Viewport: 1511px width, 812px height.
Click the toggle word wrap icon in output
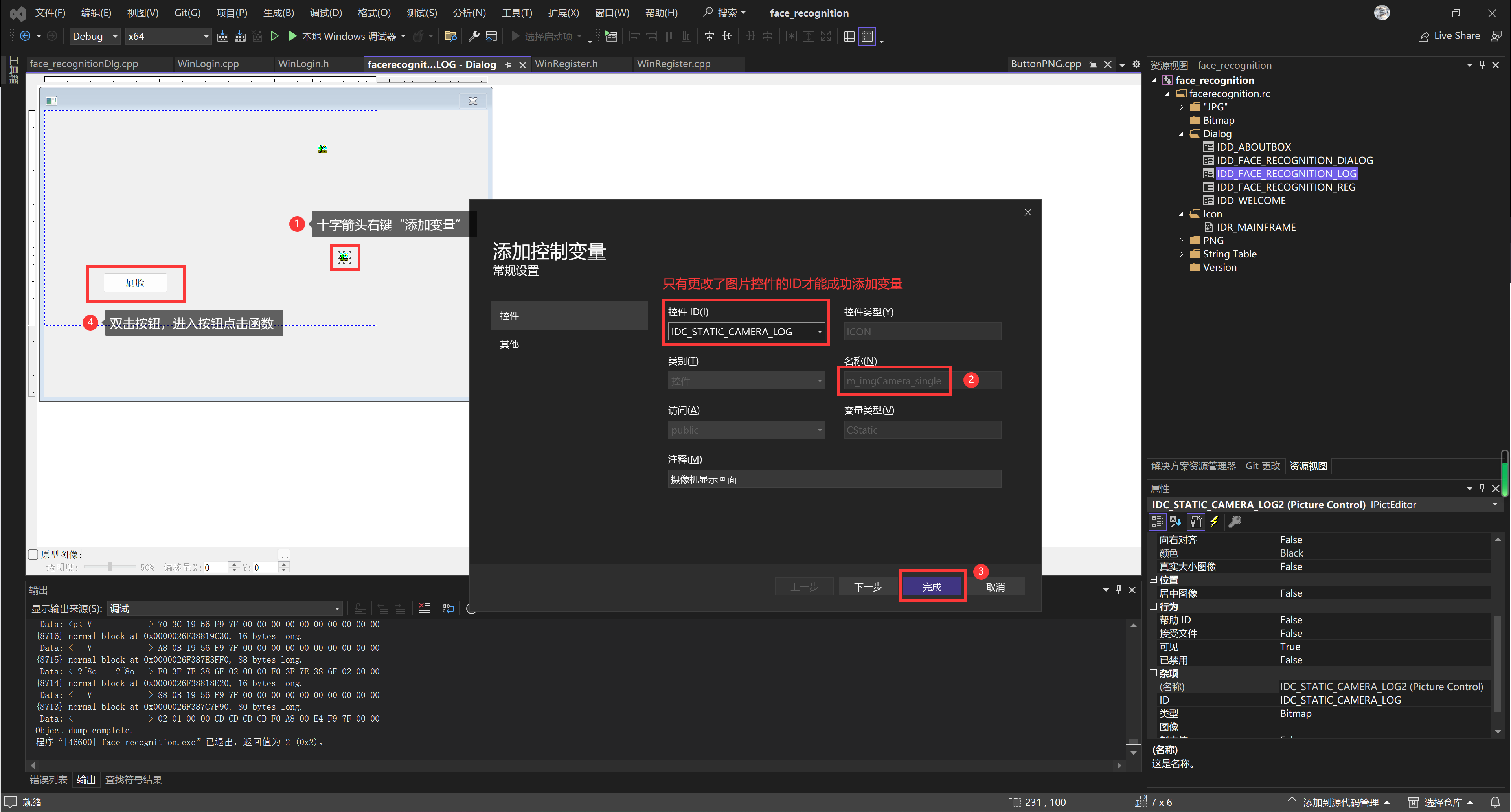coord(448,608)
